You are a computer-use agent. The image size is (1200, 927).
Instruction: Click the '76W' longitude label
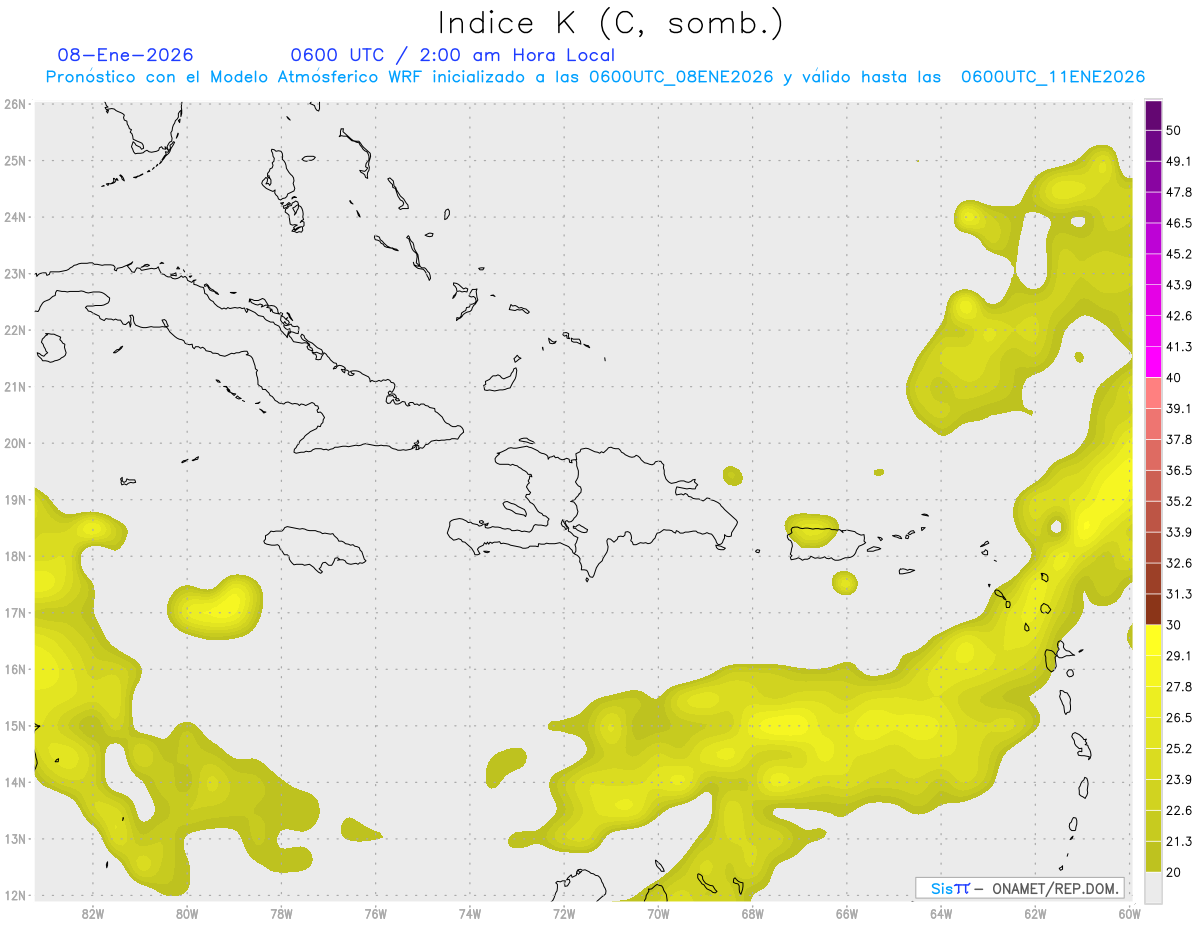375,913
